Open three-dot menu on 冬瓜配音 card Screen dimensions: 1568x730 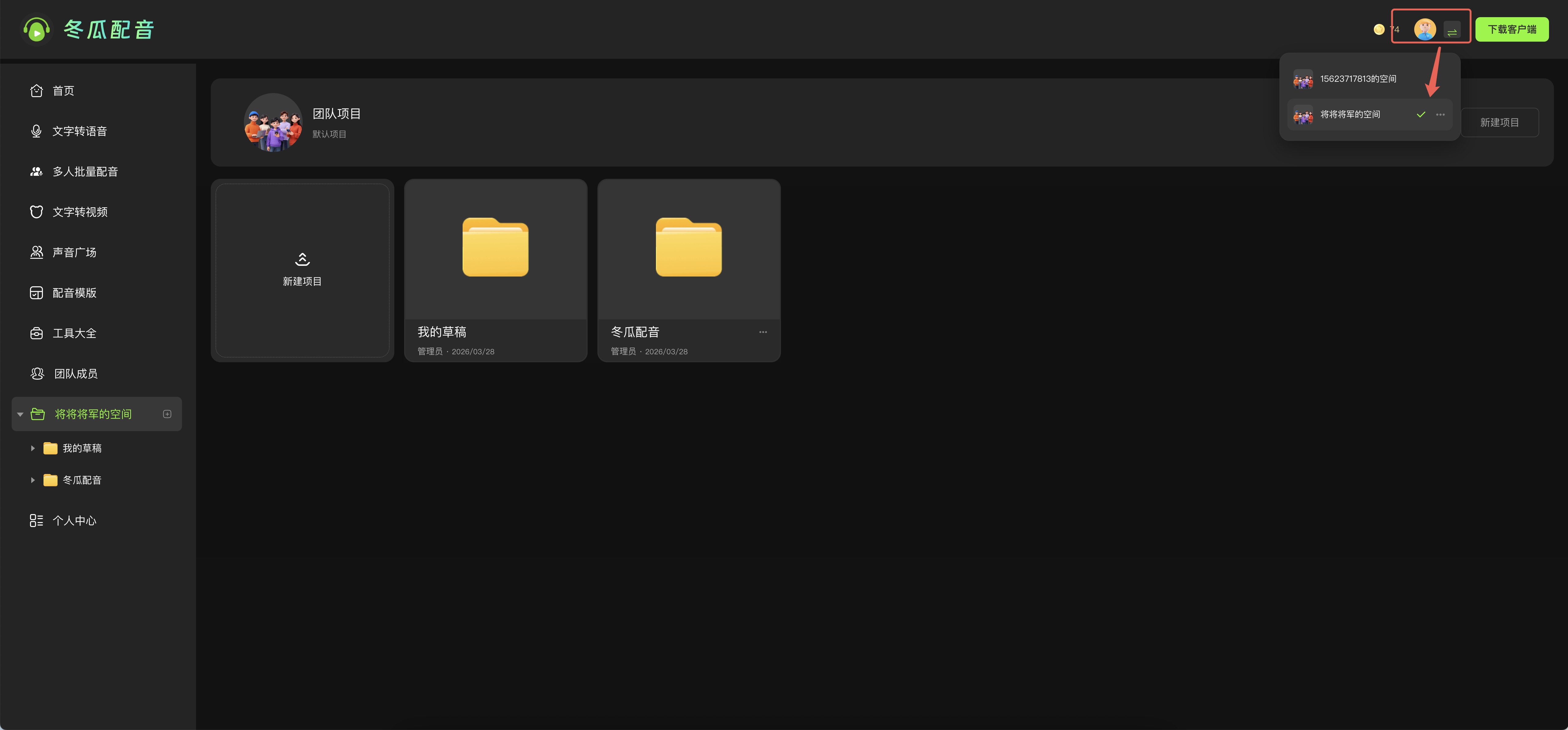pyautogui.click(x=763, y=332)
